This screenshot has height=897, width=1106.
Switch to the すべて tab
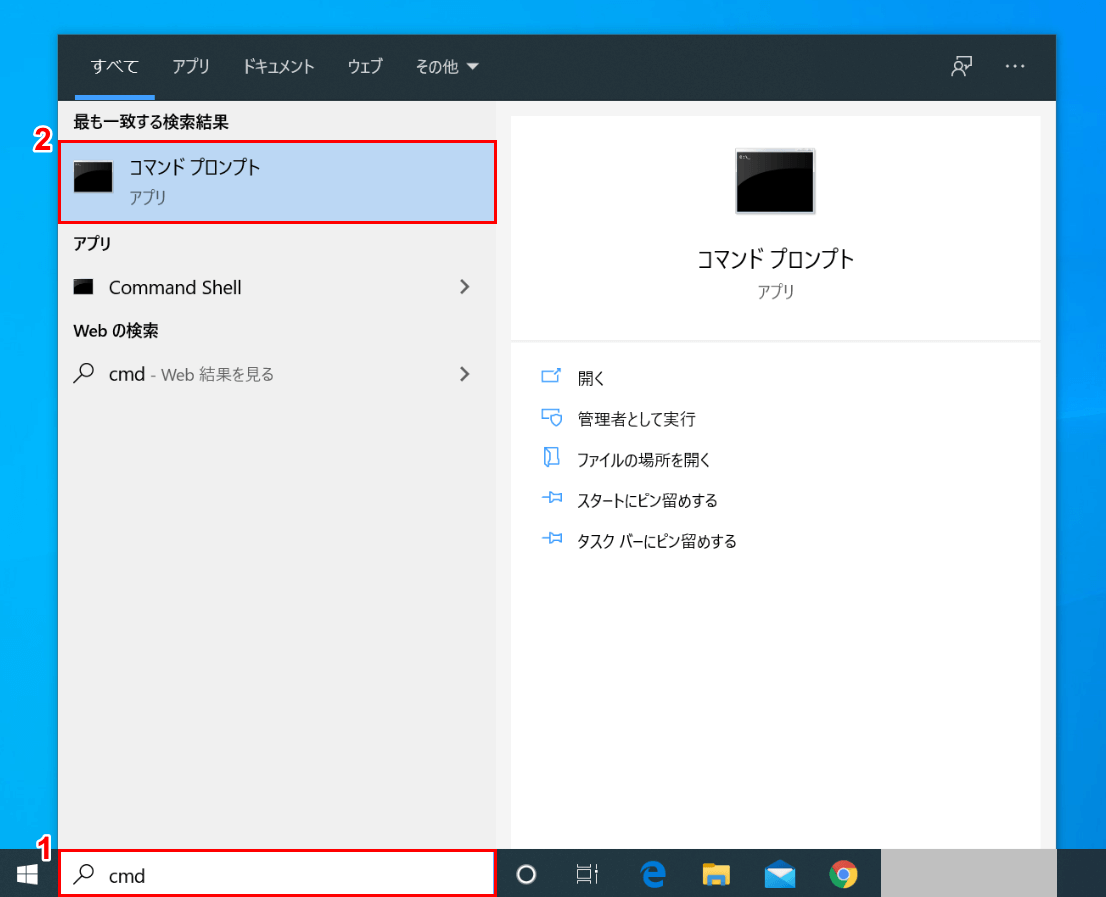[x=115, y=66]
